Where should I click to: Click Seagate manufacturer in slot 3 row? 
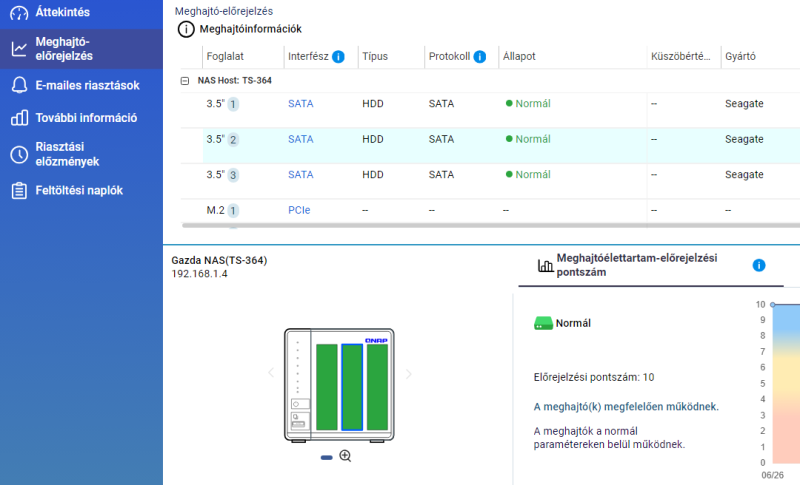[x=744, y=174]
